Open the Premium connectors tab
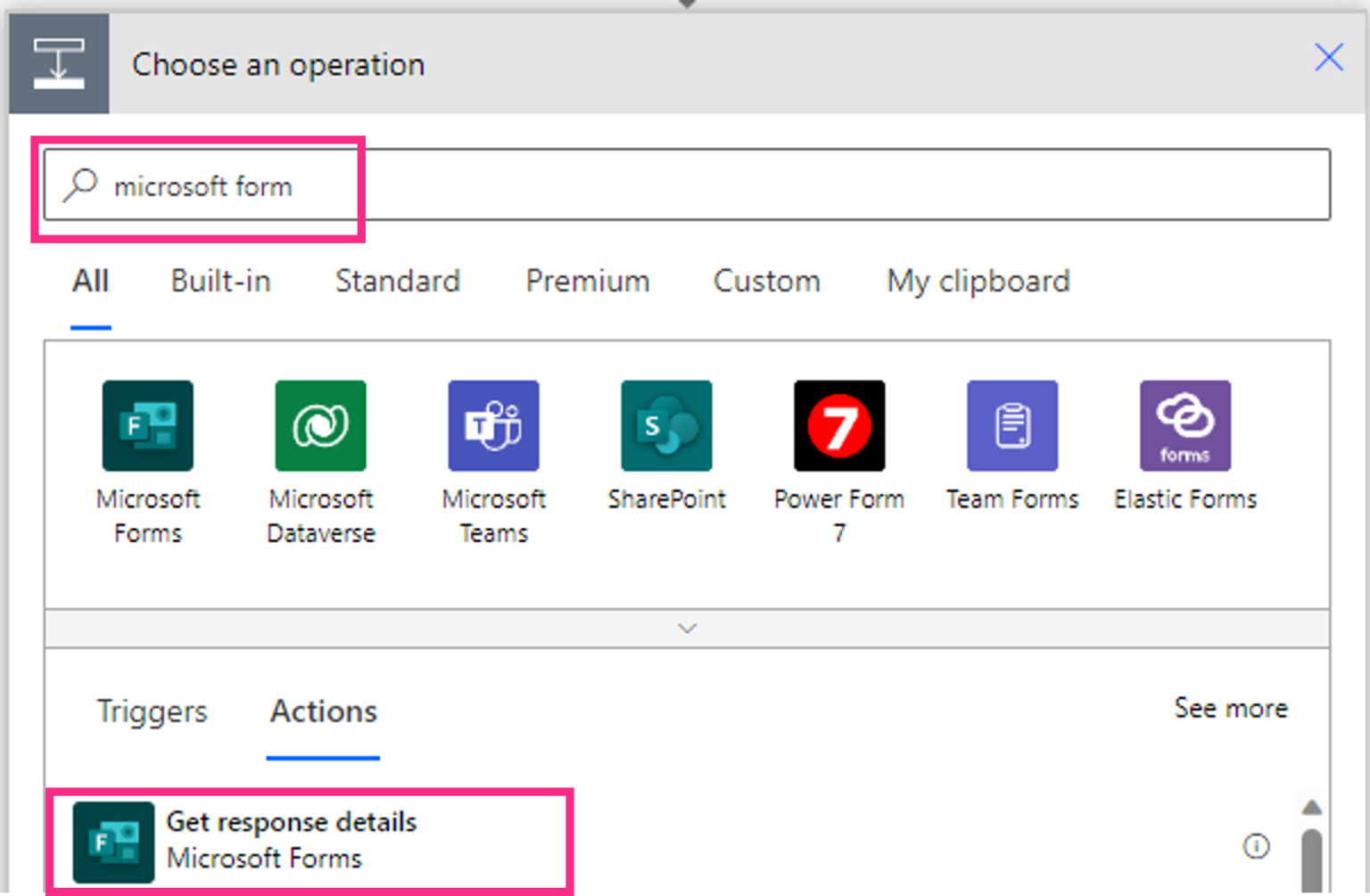Screen dimensions: 1370x896 point(587,281)
